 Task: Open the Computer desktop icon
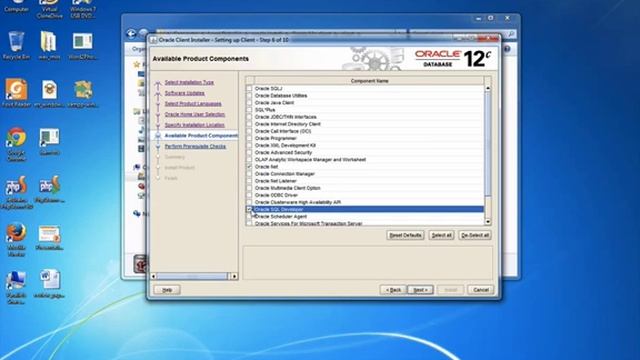16,6
